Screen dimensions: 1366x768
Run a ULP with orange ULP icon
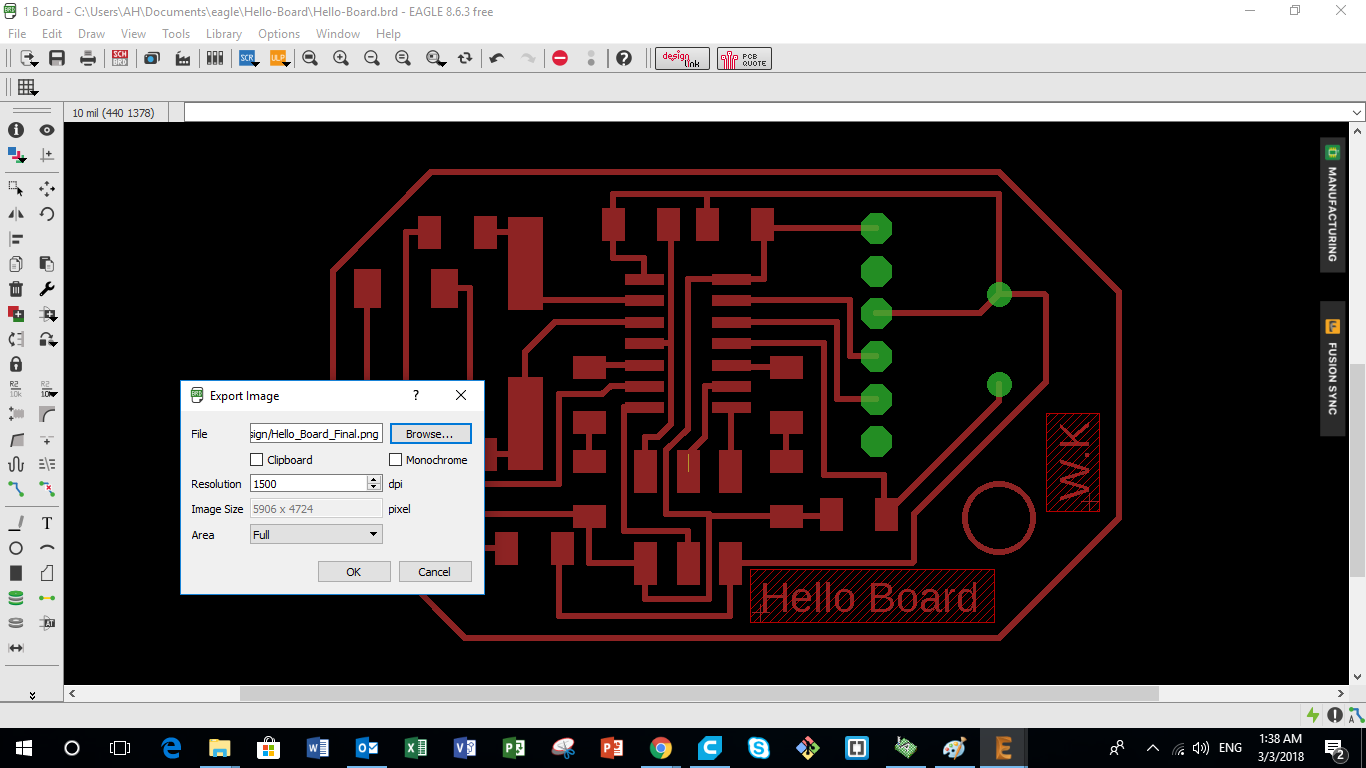pos(279,58)
